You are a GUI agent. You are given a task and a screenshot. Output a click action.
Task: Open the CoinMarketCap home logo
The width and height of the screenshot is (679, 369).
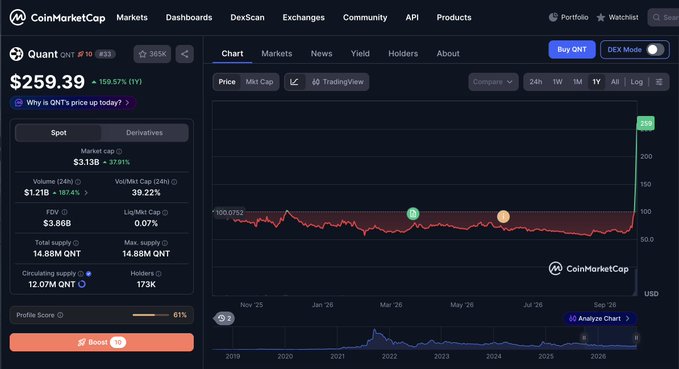coord(57,17)
